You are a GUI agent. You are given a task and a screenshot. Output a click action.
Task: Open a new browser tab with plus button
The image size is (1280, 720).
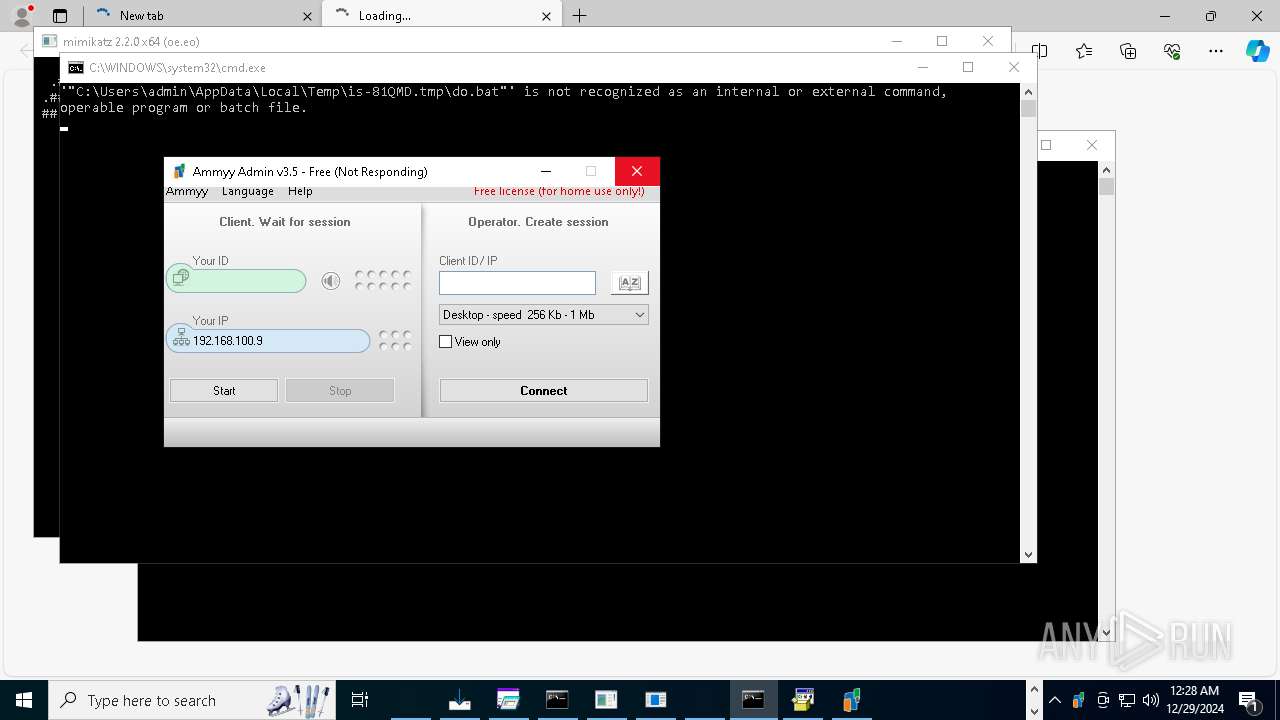tap(580, 16)
